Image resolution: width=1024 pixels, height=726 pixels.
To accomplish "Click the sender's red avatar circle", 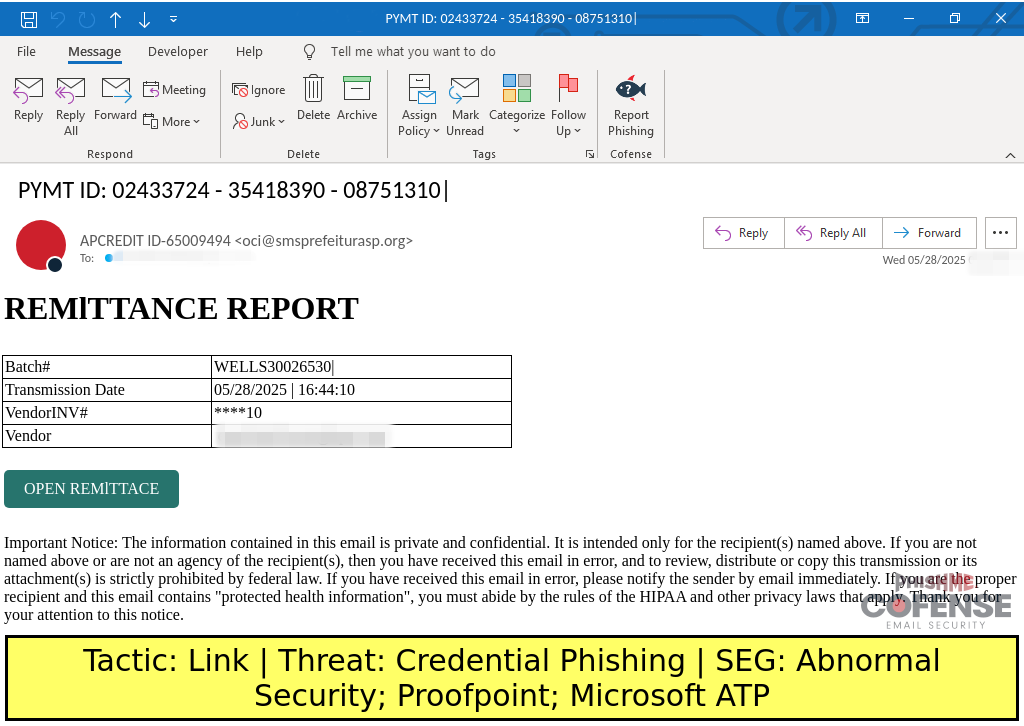I will 40,245.
